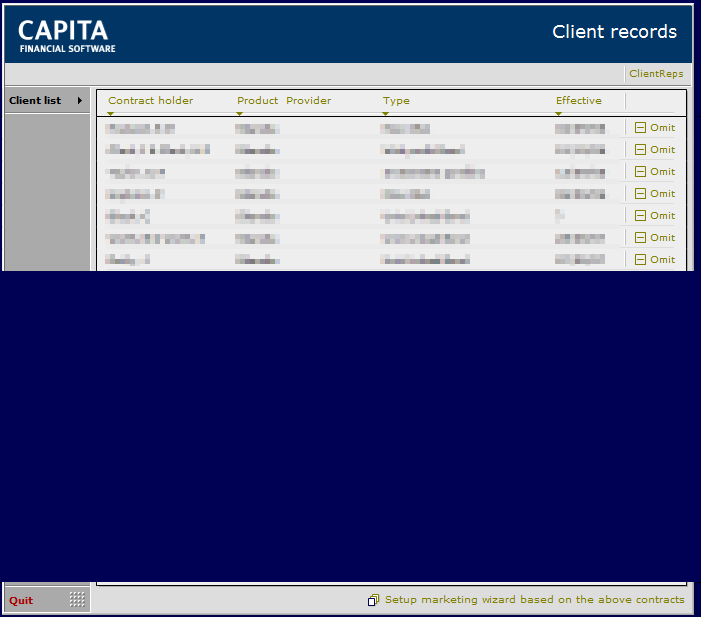Omit the fifth contract row
701x617 pixels.
click(655, 216)
